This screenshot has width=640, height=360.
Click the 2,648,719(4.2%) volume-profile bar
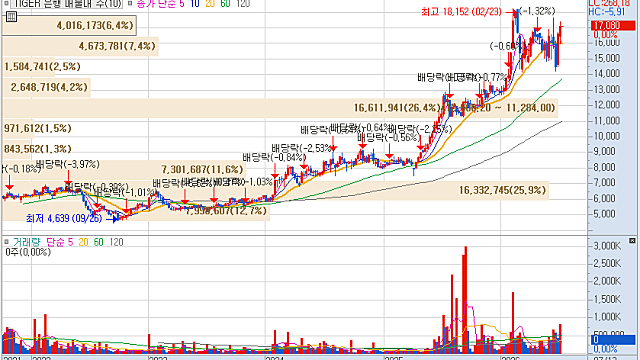tap(47, 87)
